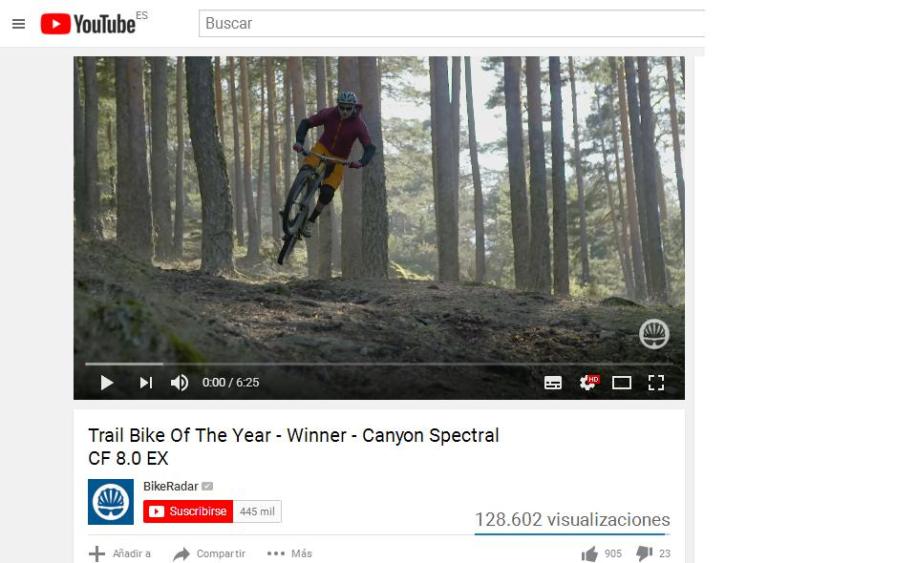This screenshot has height=563, width=917.
Task: Expand the Más options menu
Action: click(x=289, y=554)
